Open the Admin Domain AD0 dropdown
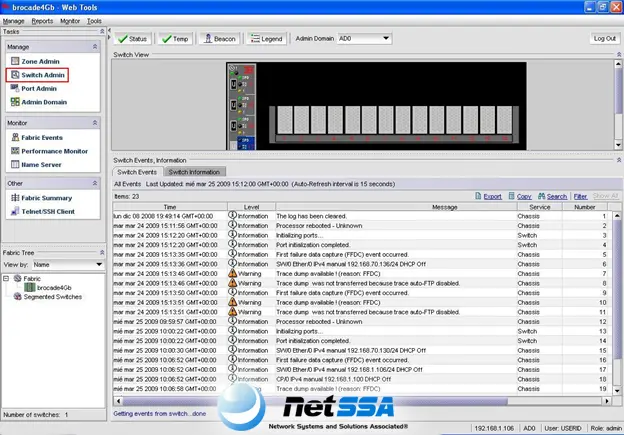 [364, 39]
